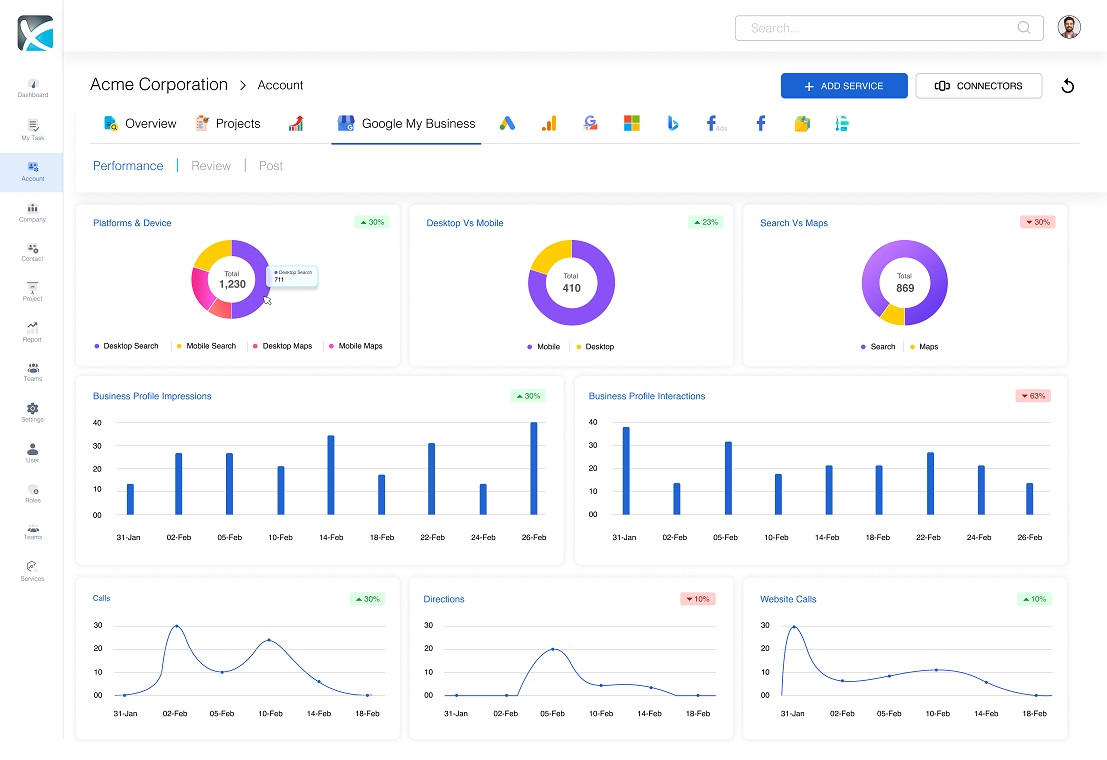Go to My Task in sidebar
This screenshot has width=1107, height=760.
click(x=32, y=129)
